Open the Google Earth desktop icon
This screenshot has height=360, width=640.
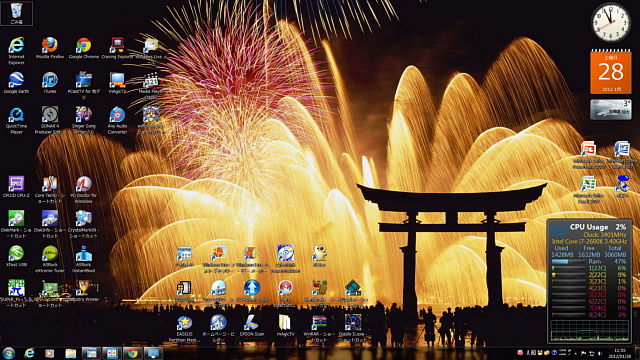[16, 83]
